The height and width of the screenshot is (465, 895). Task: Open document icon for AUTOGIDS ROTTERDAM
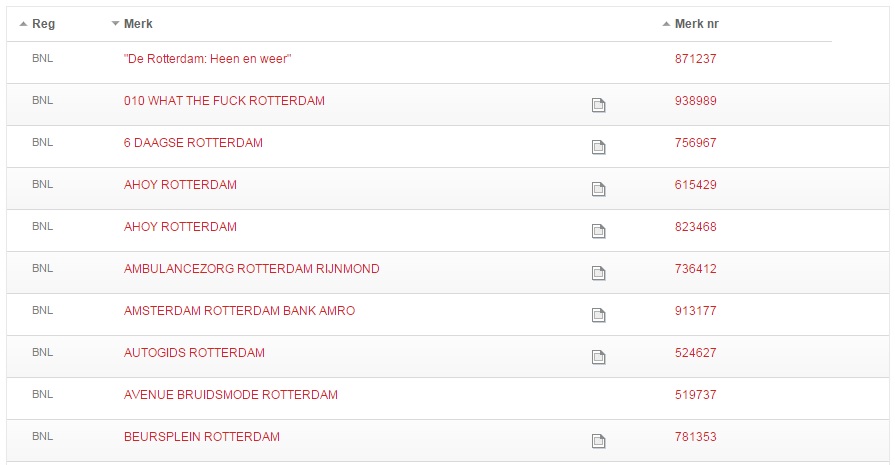pyautogui.click(x=598, y=357)
